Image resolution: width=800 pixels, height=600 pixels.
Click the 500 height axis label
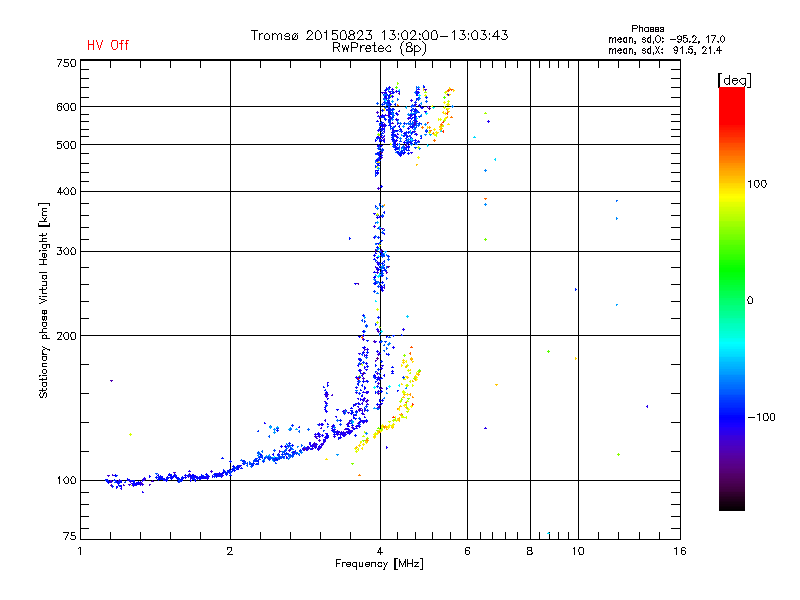click(66, 145)
